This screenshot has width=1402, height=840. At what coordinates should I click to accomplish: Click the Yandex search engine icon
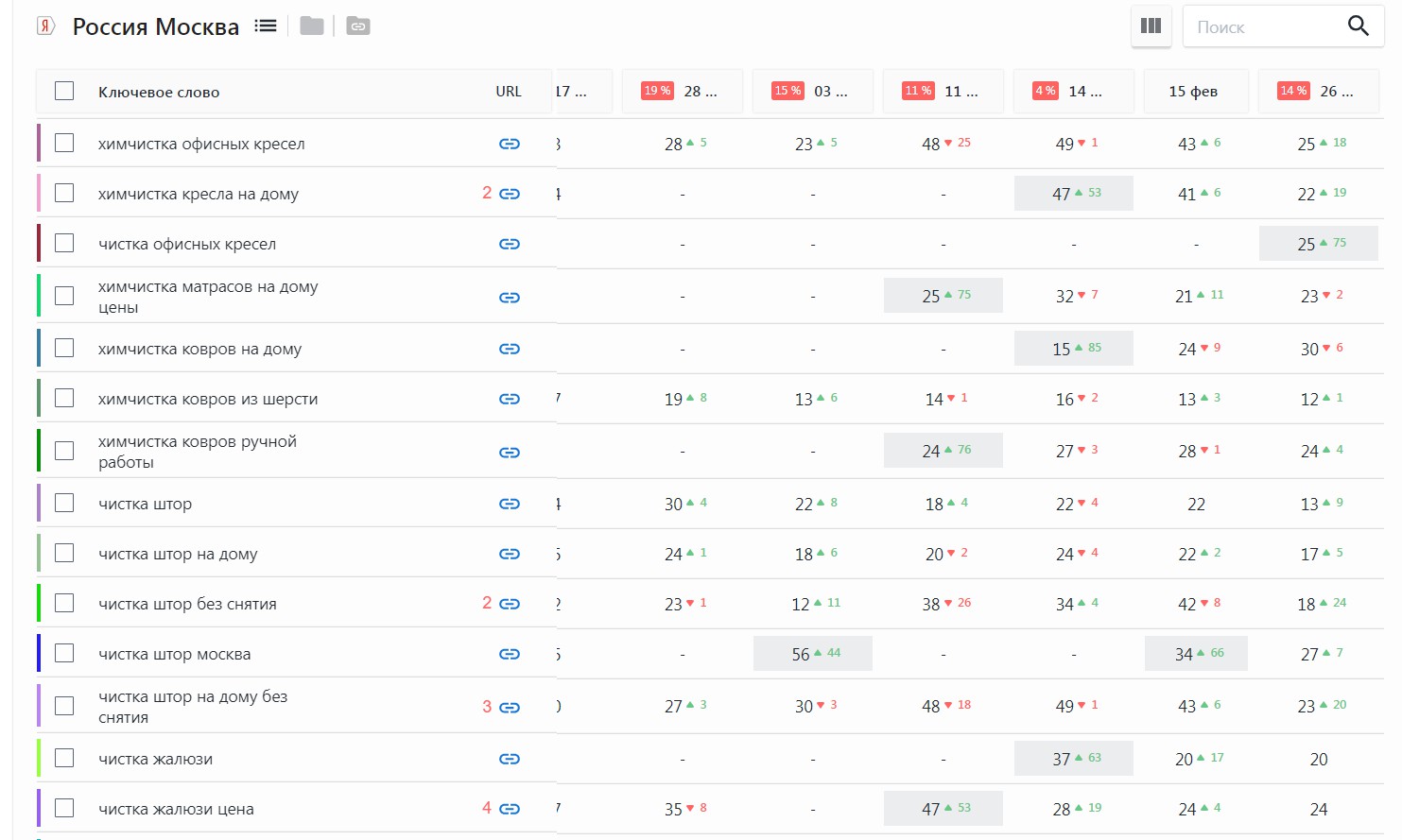[45, 26]
